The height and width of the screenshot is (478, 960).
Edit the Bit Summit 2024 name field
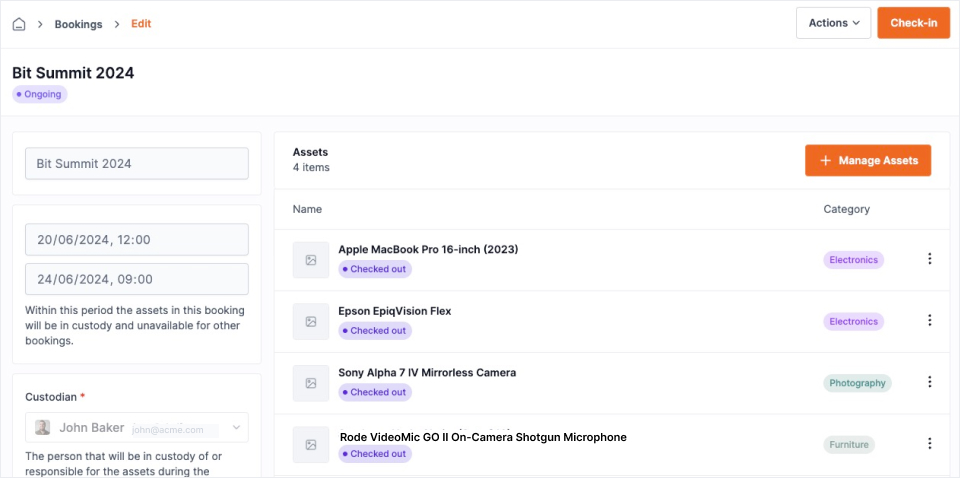[137, 163]
